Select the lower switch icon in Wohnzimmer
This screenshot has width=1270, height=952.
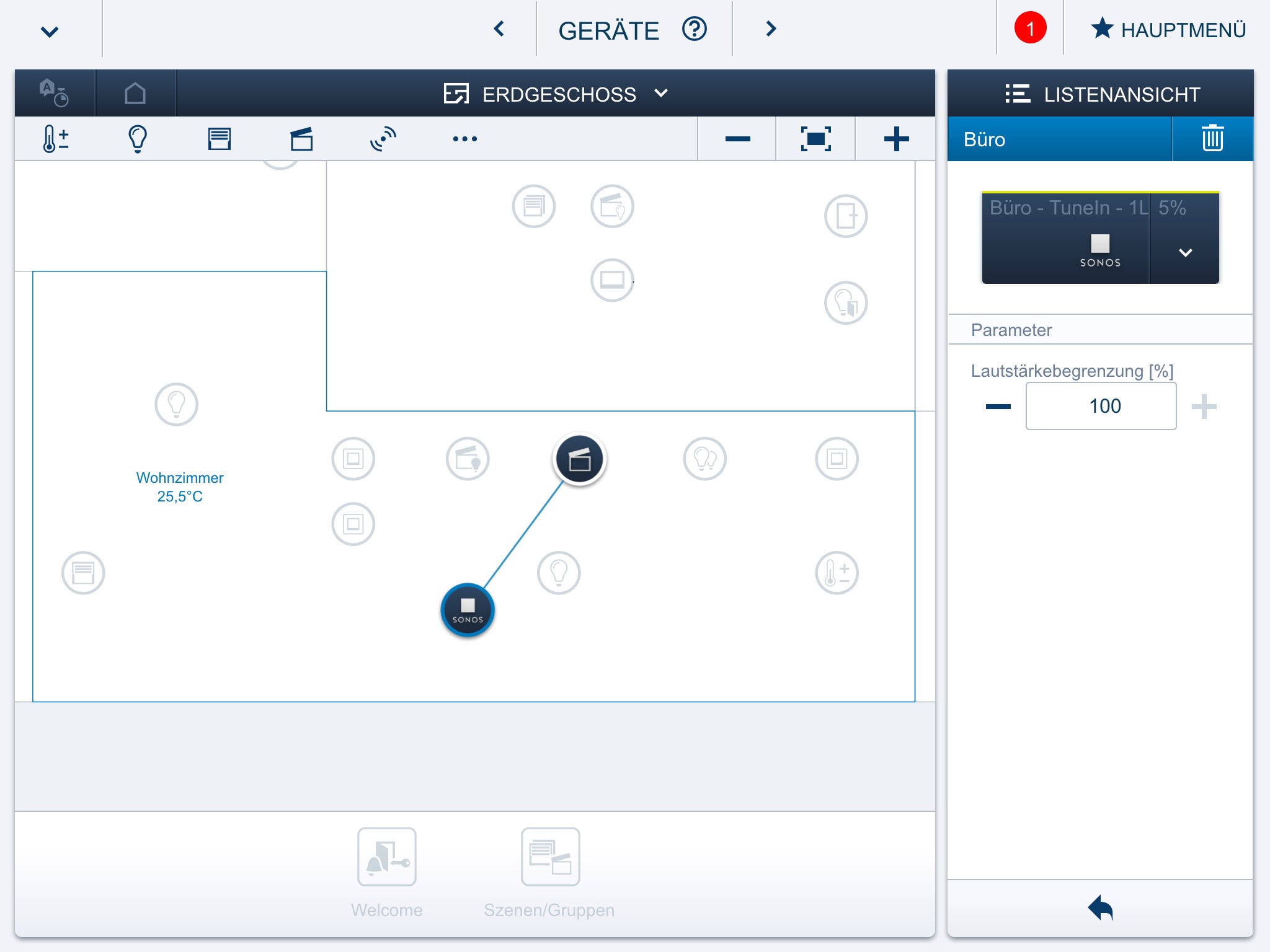(353, 524)
